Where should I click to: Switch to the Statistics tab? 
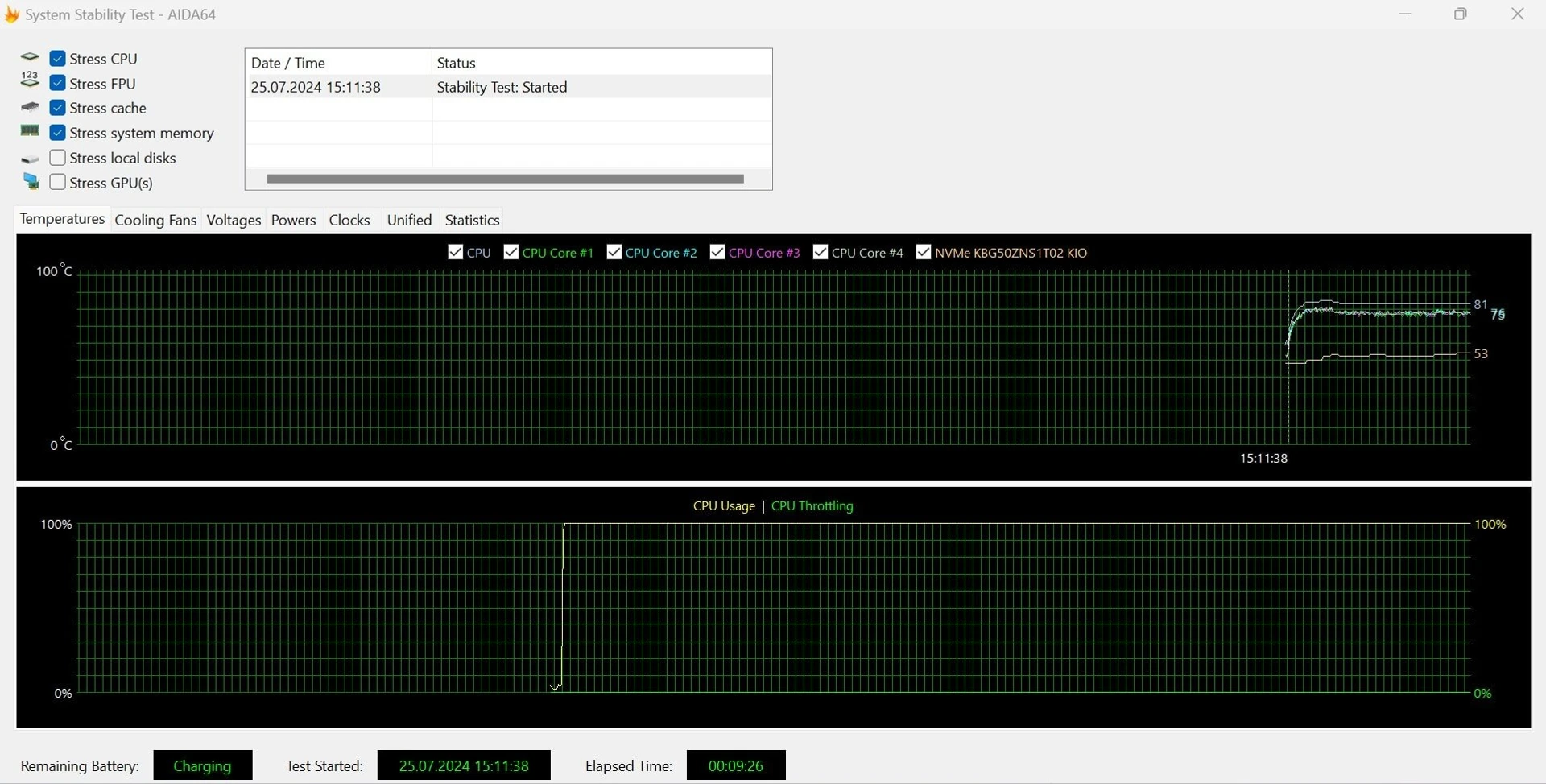(473, 220)
